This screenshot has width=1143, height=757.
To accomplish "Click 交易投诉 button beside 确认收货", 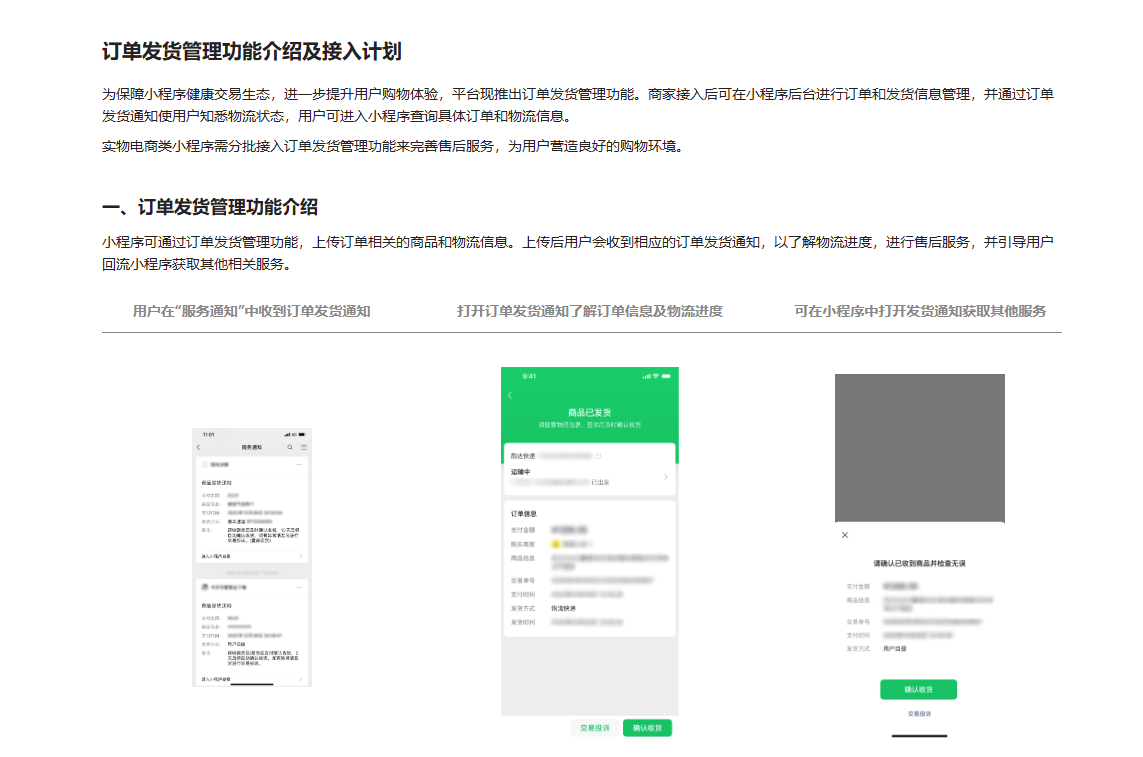I will click(595, 728).
